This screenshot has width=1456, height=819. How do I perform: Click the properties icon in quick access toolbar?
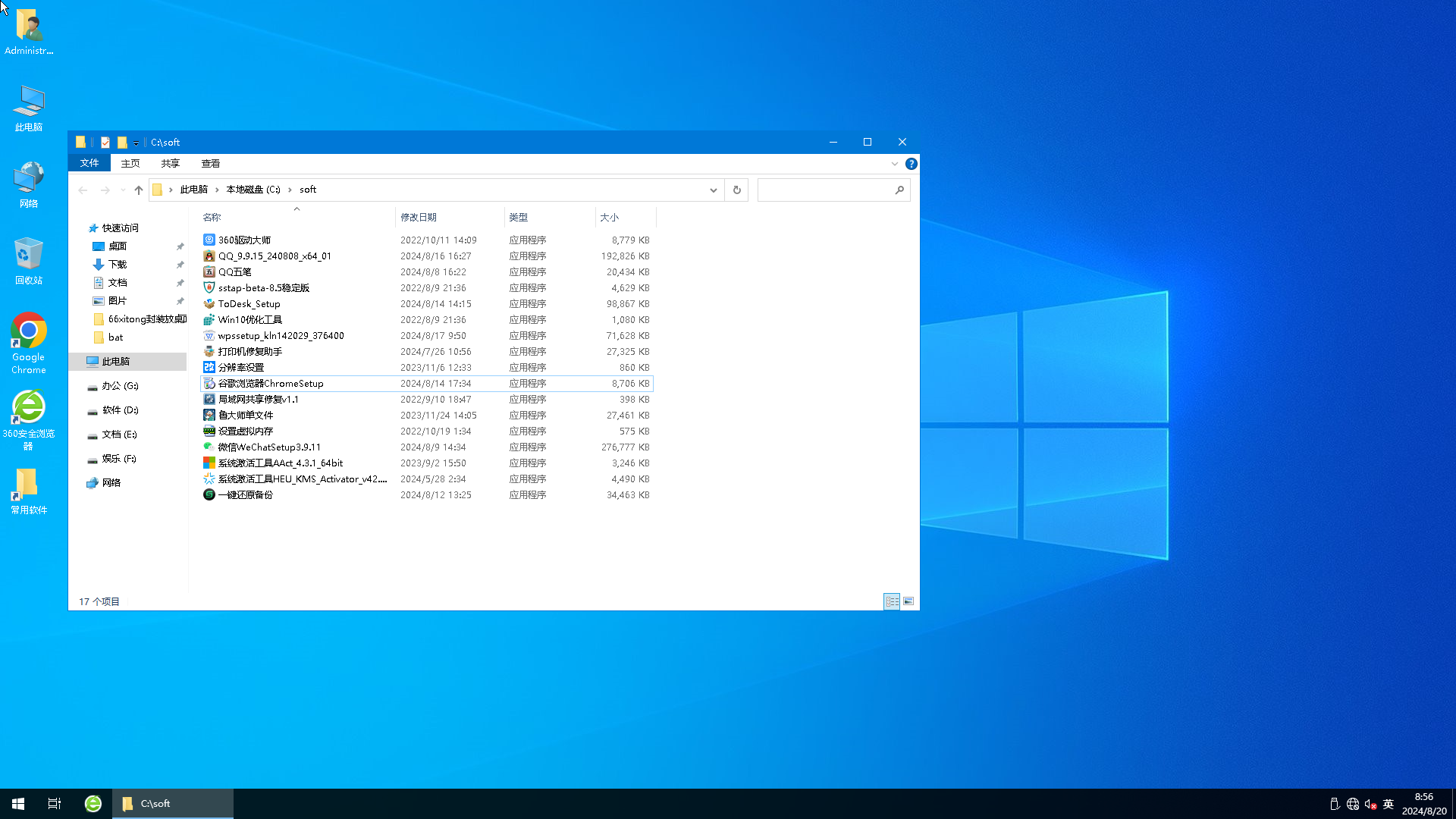point(105,142)
